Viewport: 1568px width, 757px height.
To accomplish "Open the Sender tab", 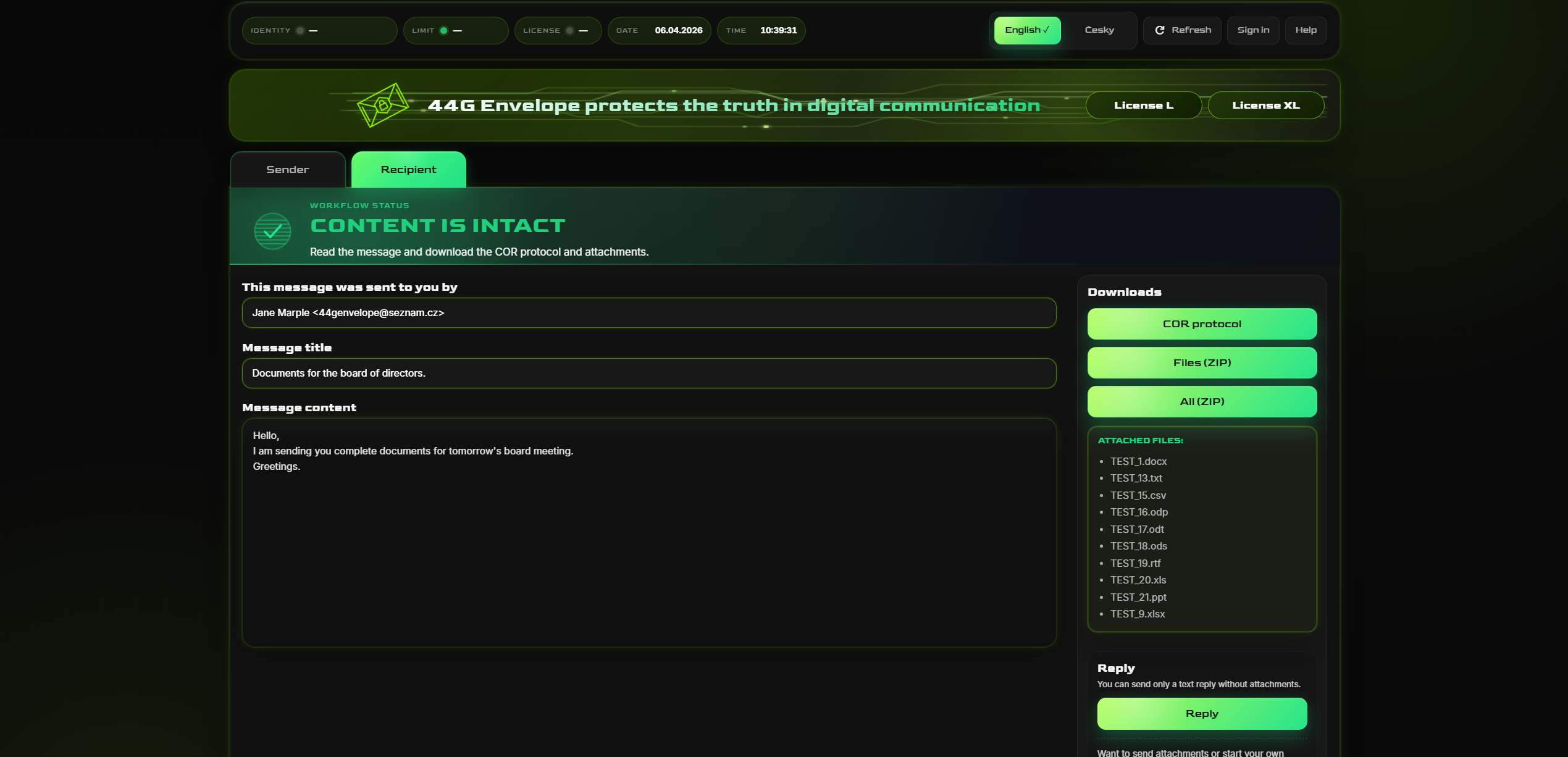I will coord(288,170).
